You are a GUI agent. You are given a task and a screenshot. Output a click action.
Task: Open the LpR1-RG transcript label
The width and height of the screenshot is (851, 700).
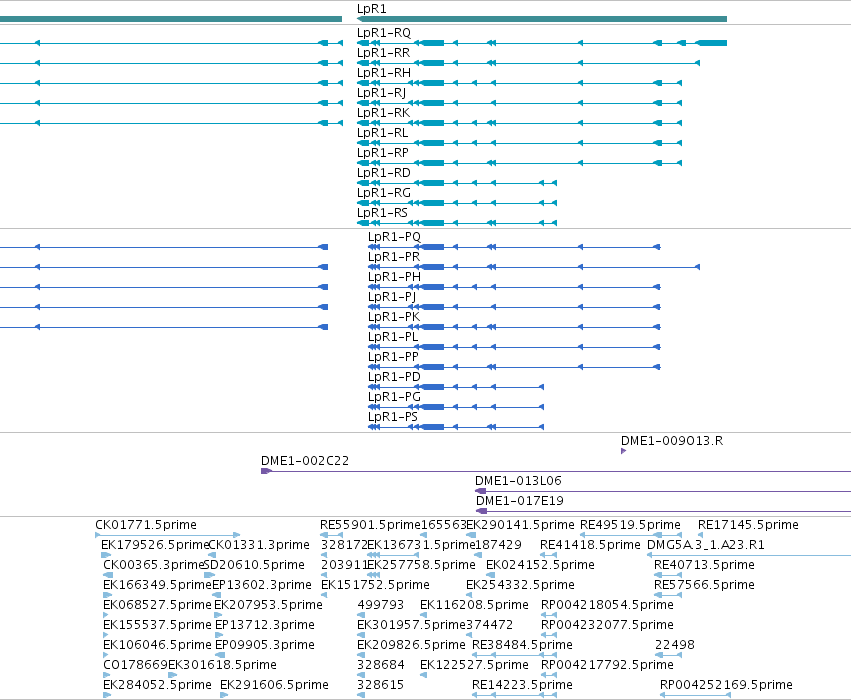(x=384, y=194)
